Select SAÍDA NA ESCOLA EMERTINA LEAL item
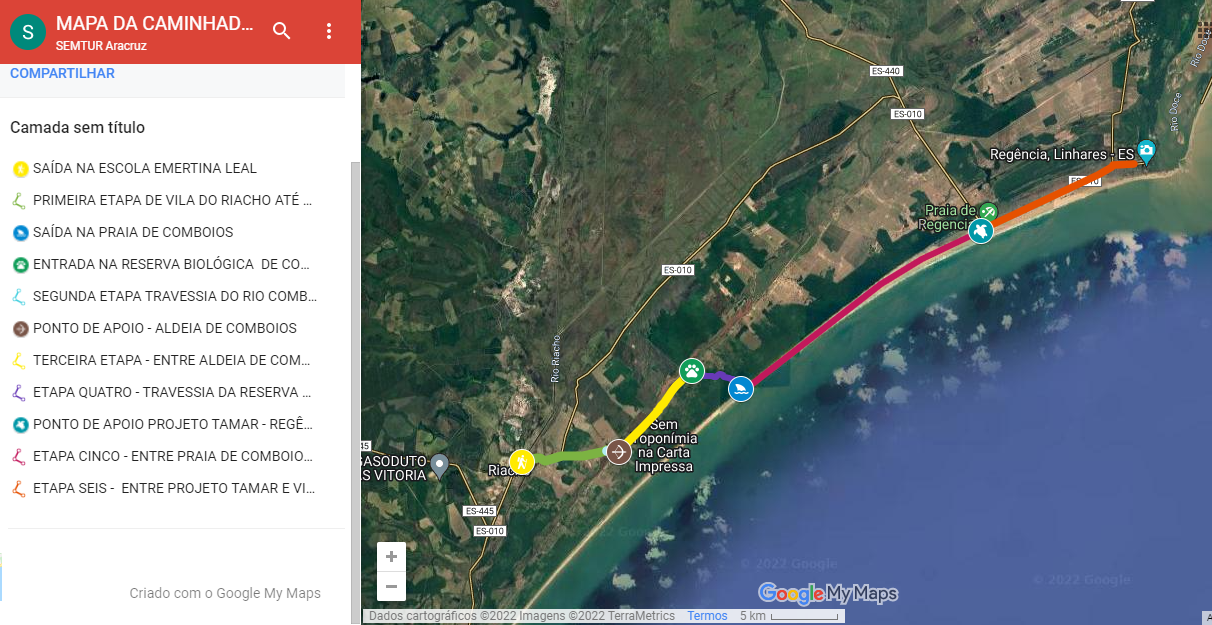Viewport: 1212px width, 625px height. click(x=145, y=168)
